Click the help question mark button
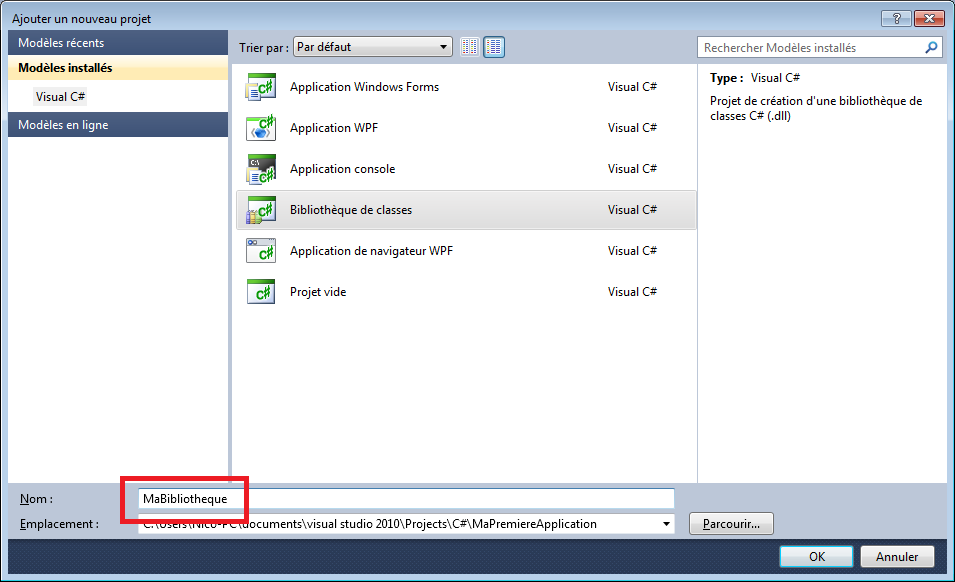 (x=896, y=18)
